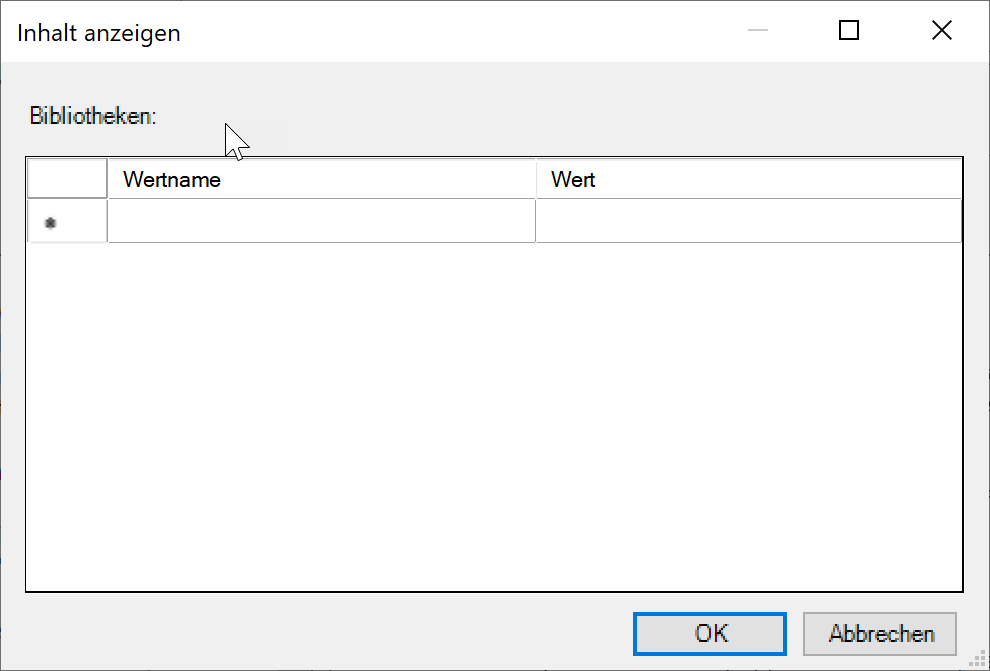The width and height of the screenshot is (990, 671).
Task: Click the divider left of the Wertname header
Action: tap(107, 180)
